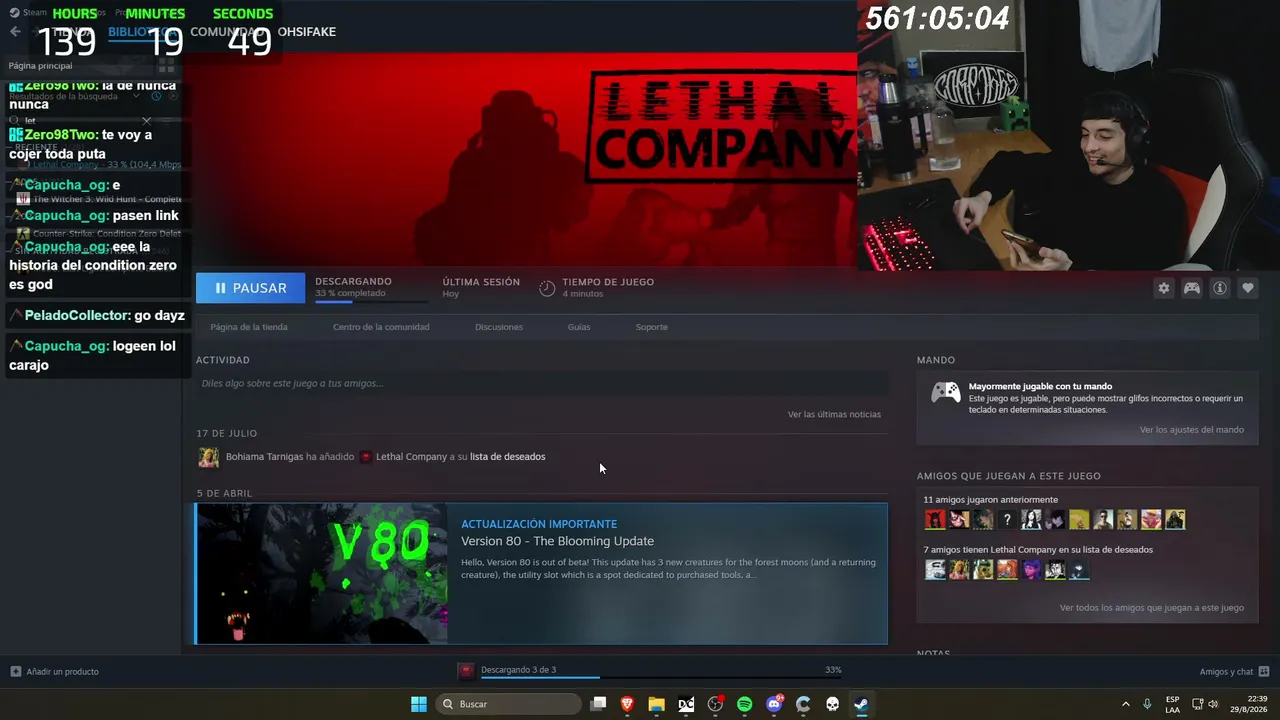Viewport: 1280px width, 720px height.
Task: Open the V80 update thumbnail
Action: (x=322, y=574)
